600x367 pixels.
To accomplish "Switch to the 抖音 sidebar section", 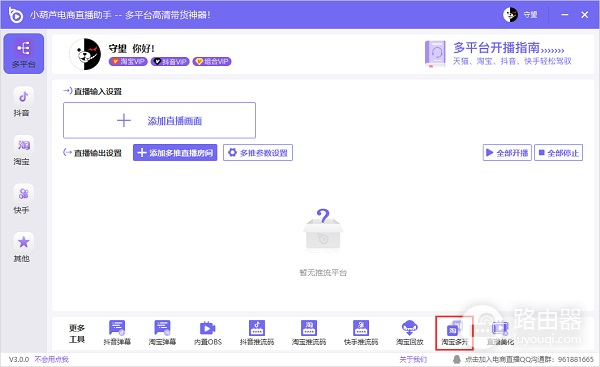I will tap(23, 102).
